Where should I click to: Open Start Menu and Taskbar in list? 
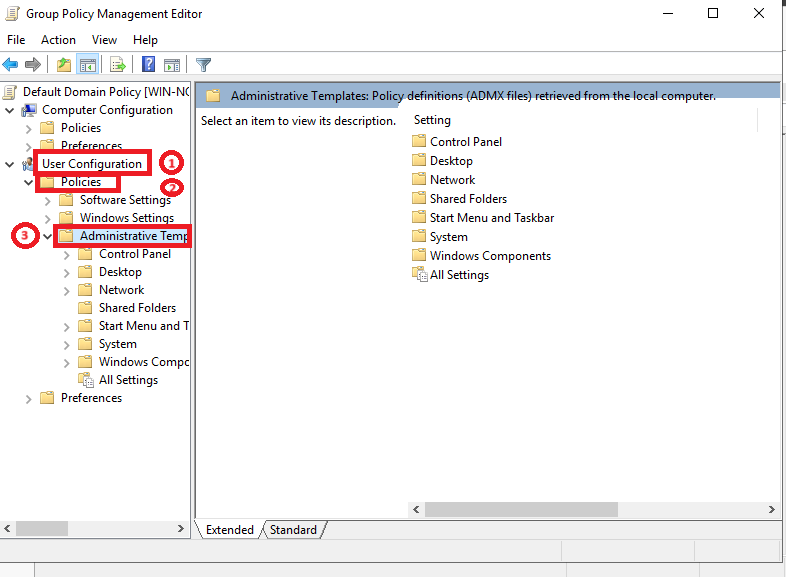pos(492,218)
